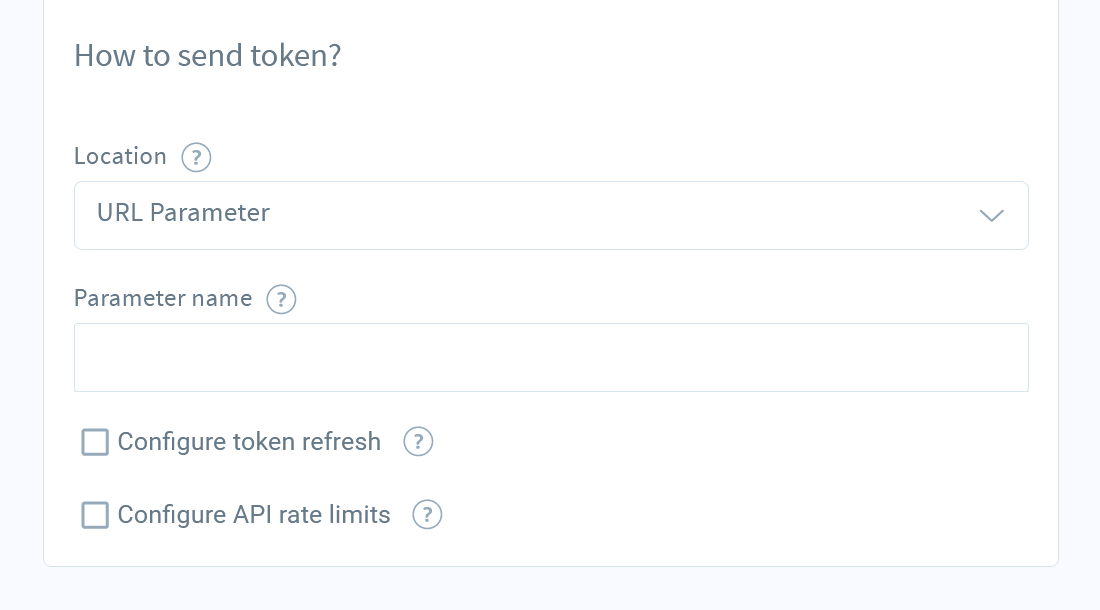Open the help tooltip next to Location
The width and height of the screenshot is (1100, 610).
tap(196, 157)
